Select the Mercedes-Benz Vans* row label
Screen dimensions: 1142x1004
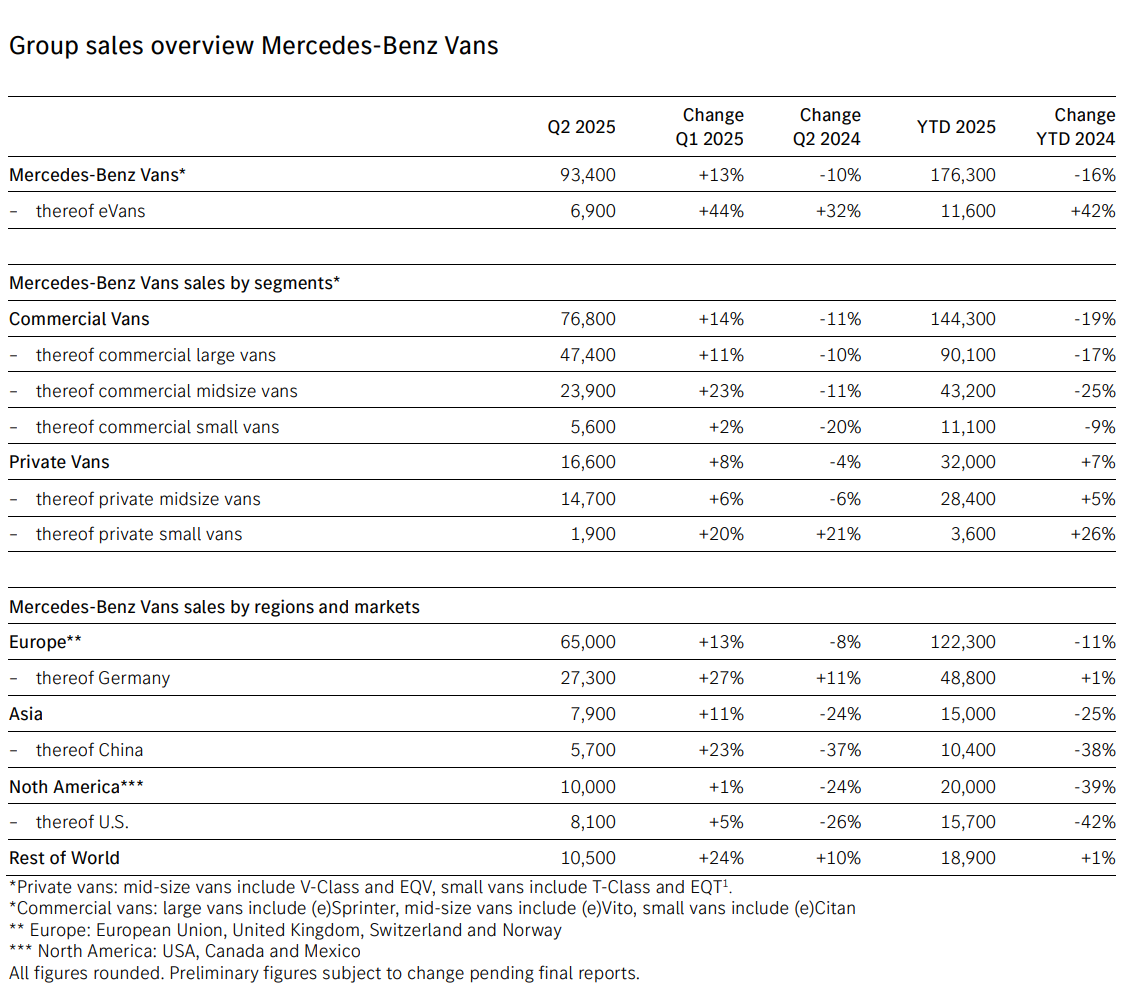(x=98, y=175)
